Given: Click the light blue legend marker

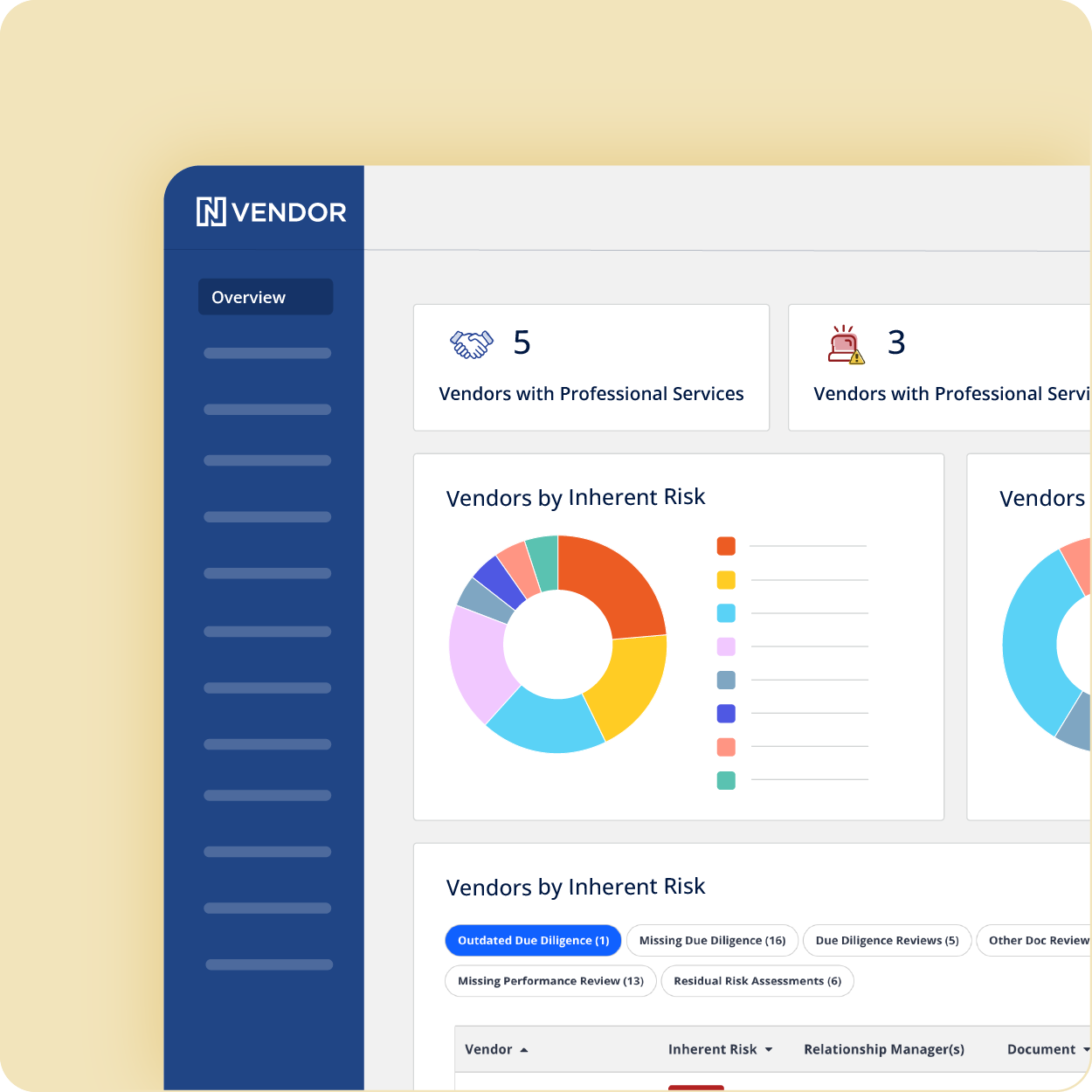Looking at the screenshot, I should 726,613.
